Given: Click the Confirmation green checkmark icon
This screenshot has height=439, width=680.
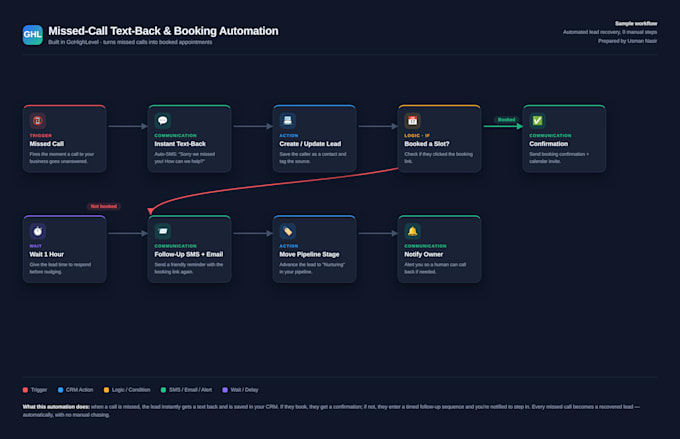Looking at the screenshot, I should pos(537,121).
